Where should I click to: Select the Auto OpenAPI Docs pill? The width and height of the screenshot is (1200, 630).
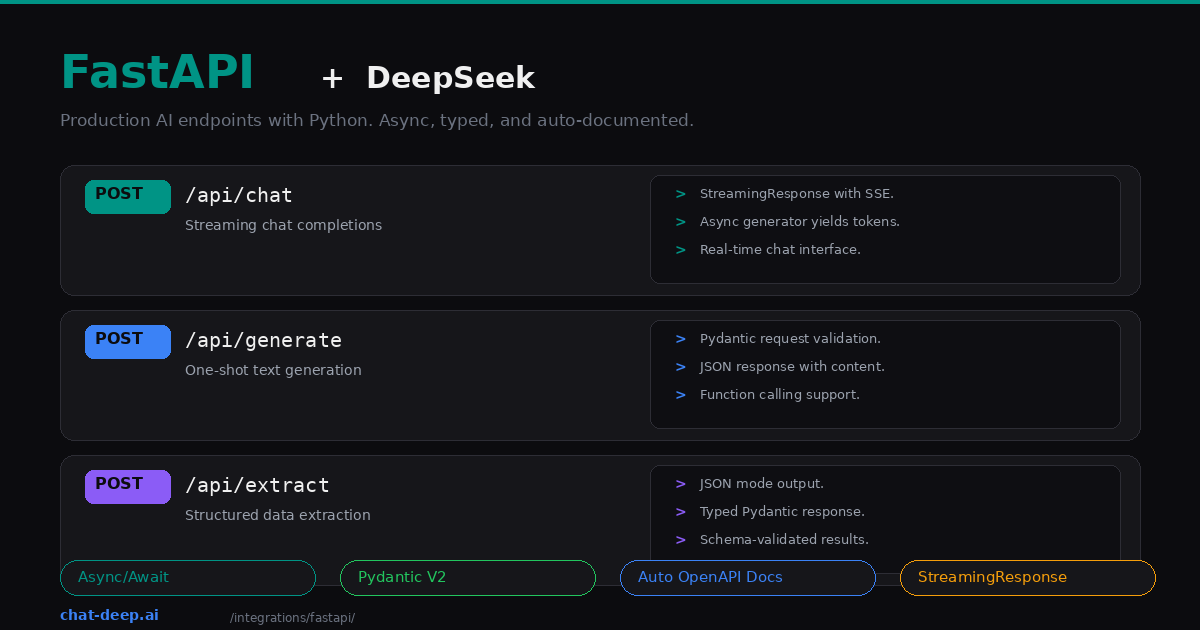pyautogui.click(x=747, y=577)
